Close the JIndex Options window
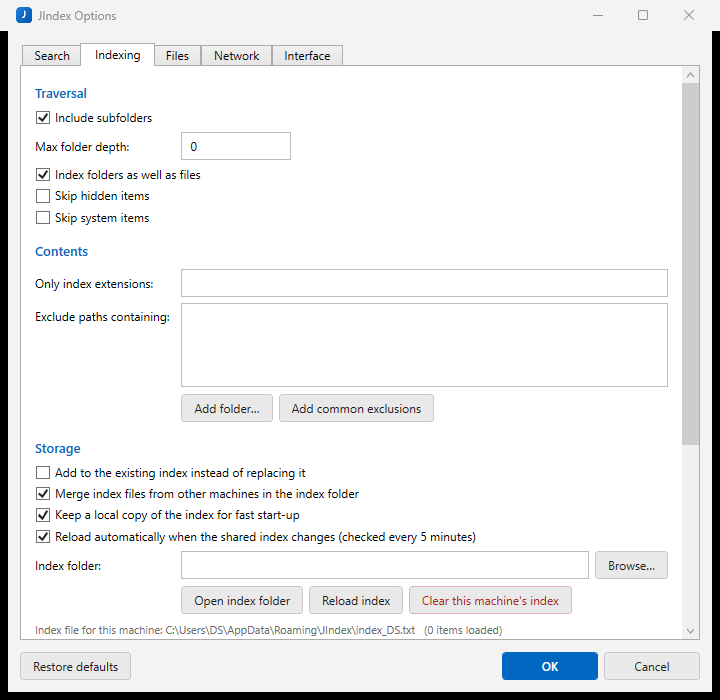 coord(689,15)
